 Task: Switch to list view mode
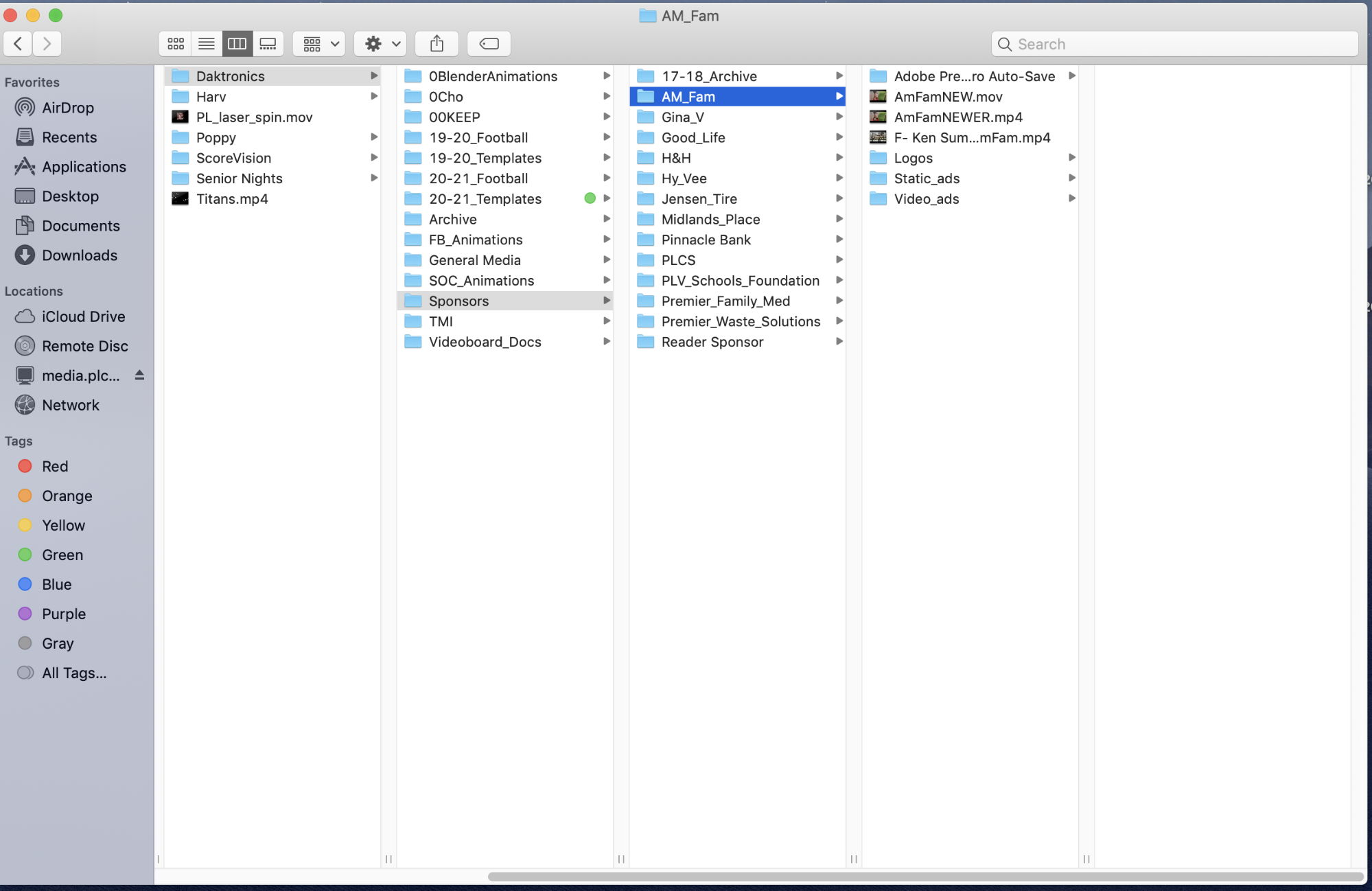[207, 44]
